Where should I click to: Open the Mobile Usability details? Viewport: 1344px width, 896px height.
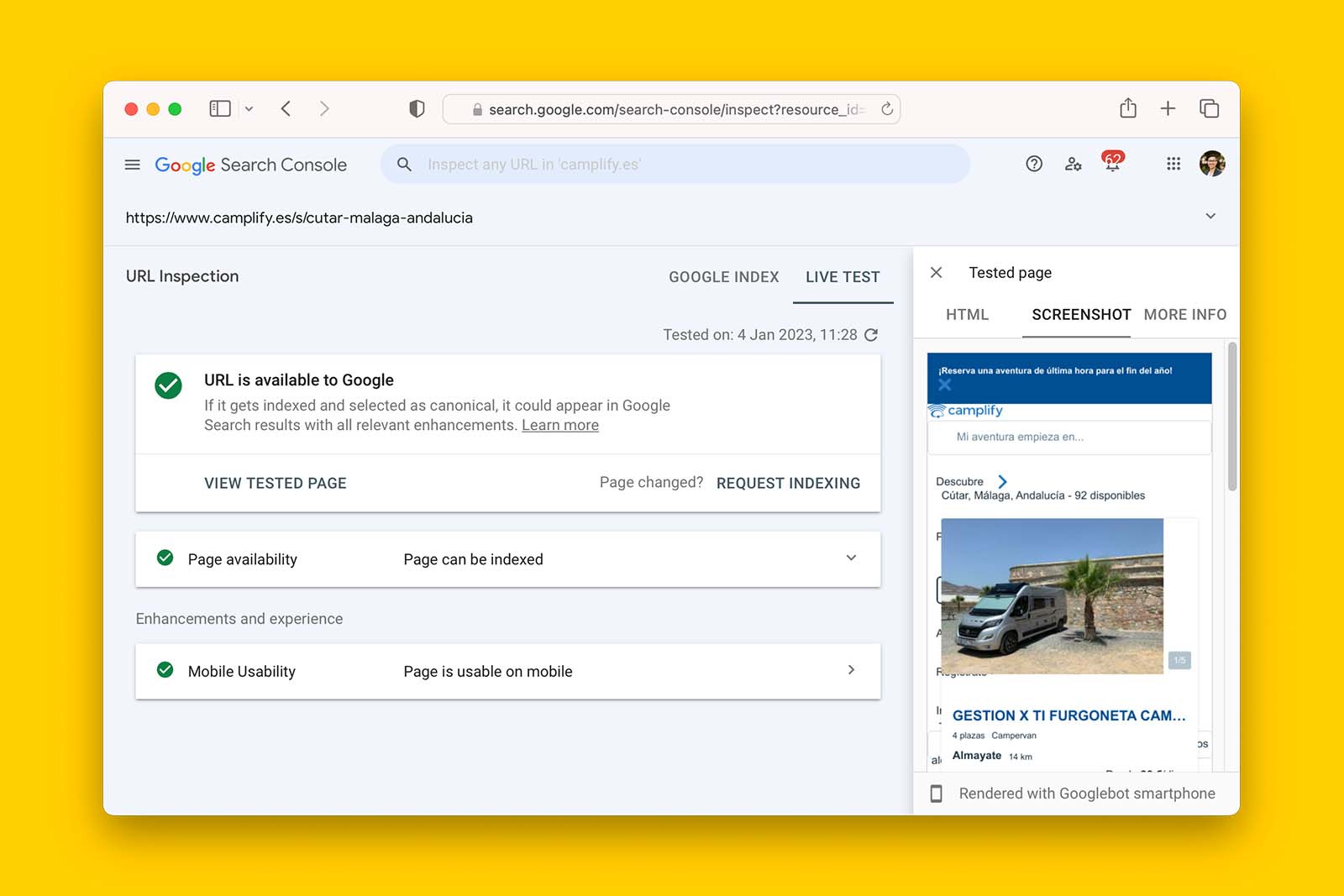click(x=507, y=671)
